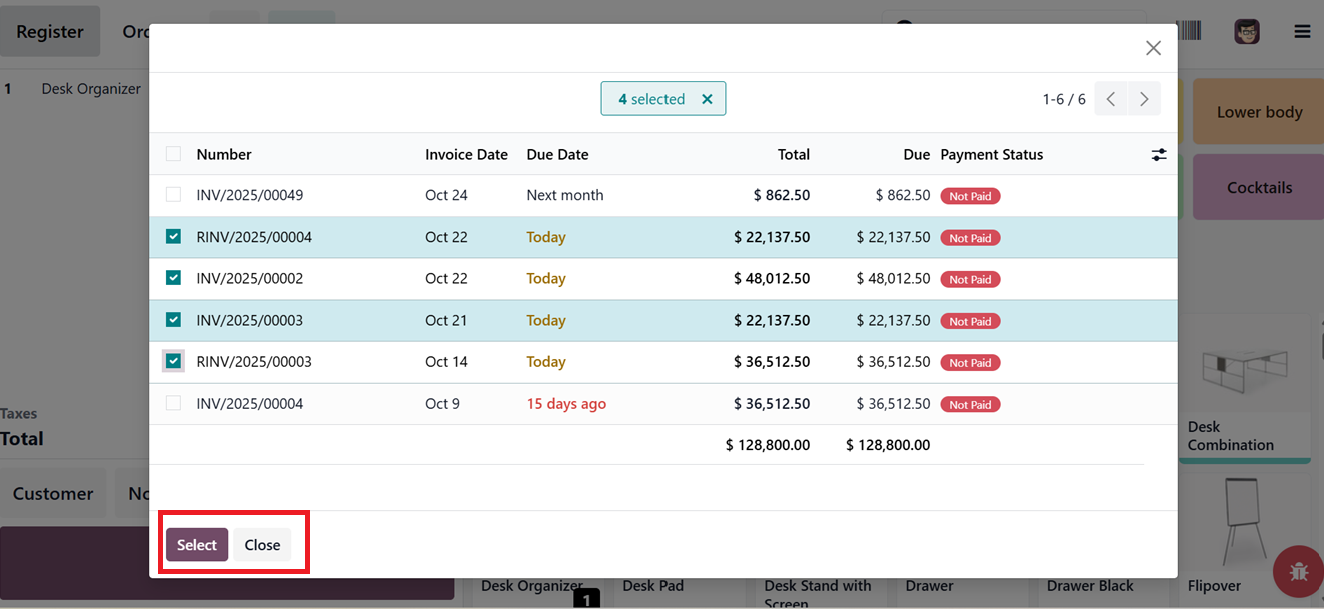Sort by Payment Status column header
1324x609 pixels.
[x=991, y=155]
